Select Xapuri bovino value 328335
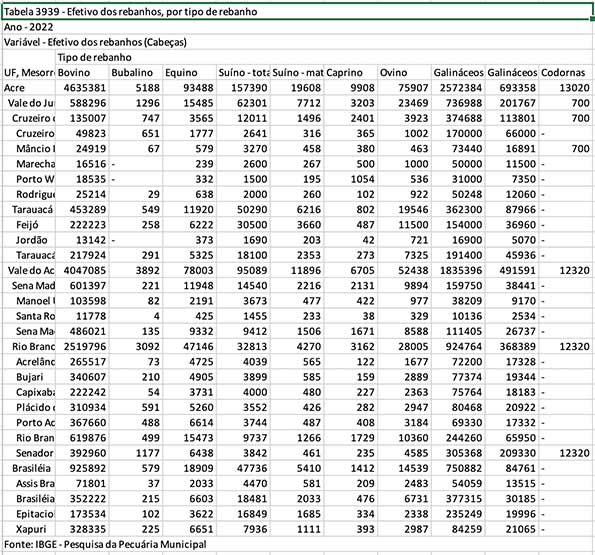This screenshot has width=595, height=555. [82, 529]
